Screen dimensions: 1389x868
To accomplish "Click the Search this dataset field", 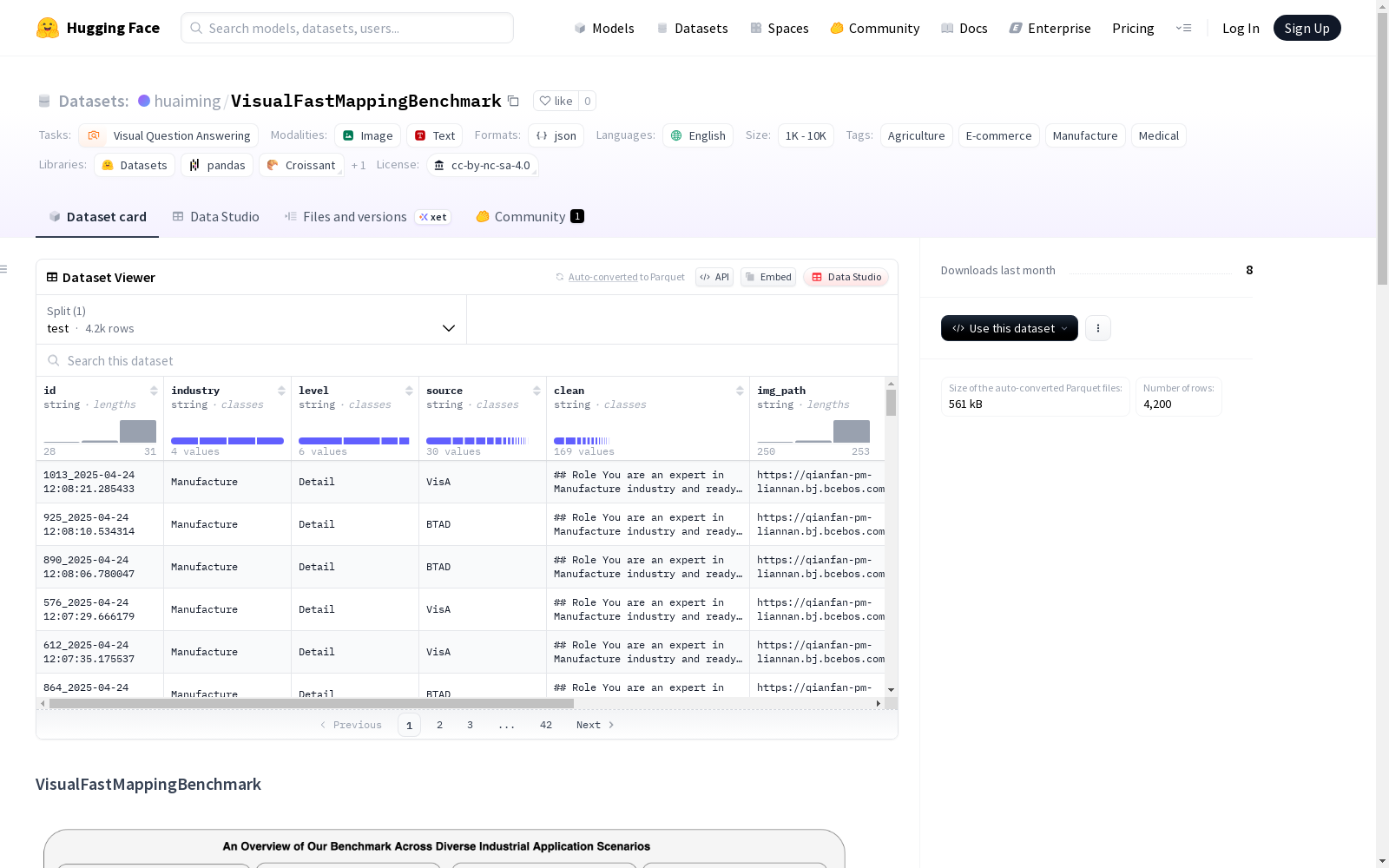I will 467,360.
